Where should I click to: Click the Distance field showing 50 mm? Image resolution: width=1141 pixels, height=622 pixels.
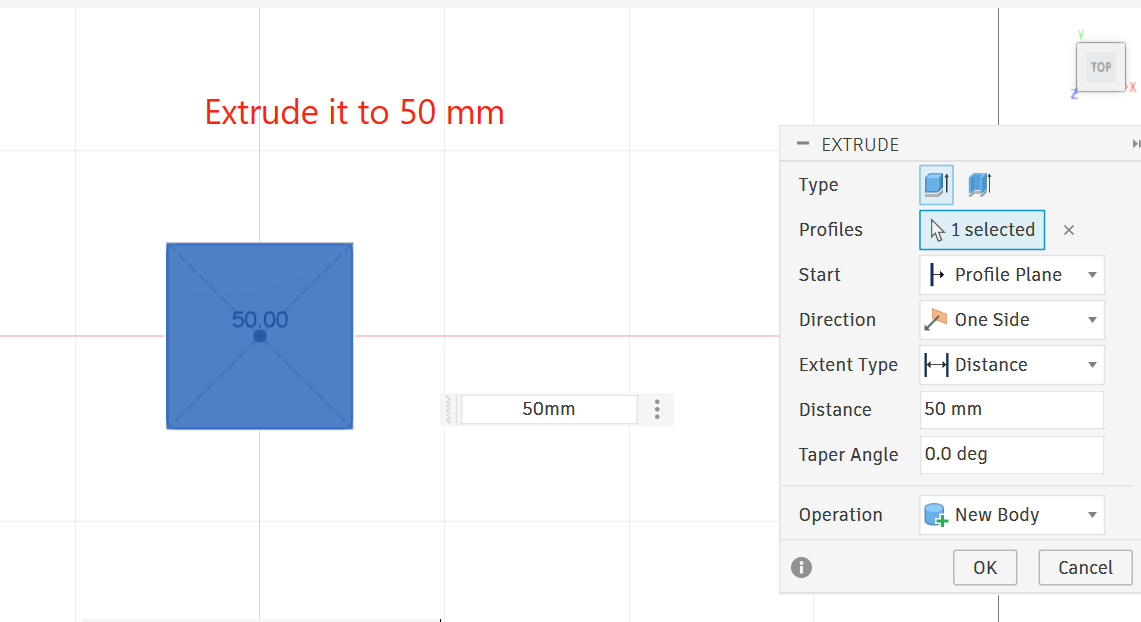[1011, 410]
